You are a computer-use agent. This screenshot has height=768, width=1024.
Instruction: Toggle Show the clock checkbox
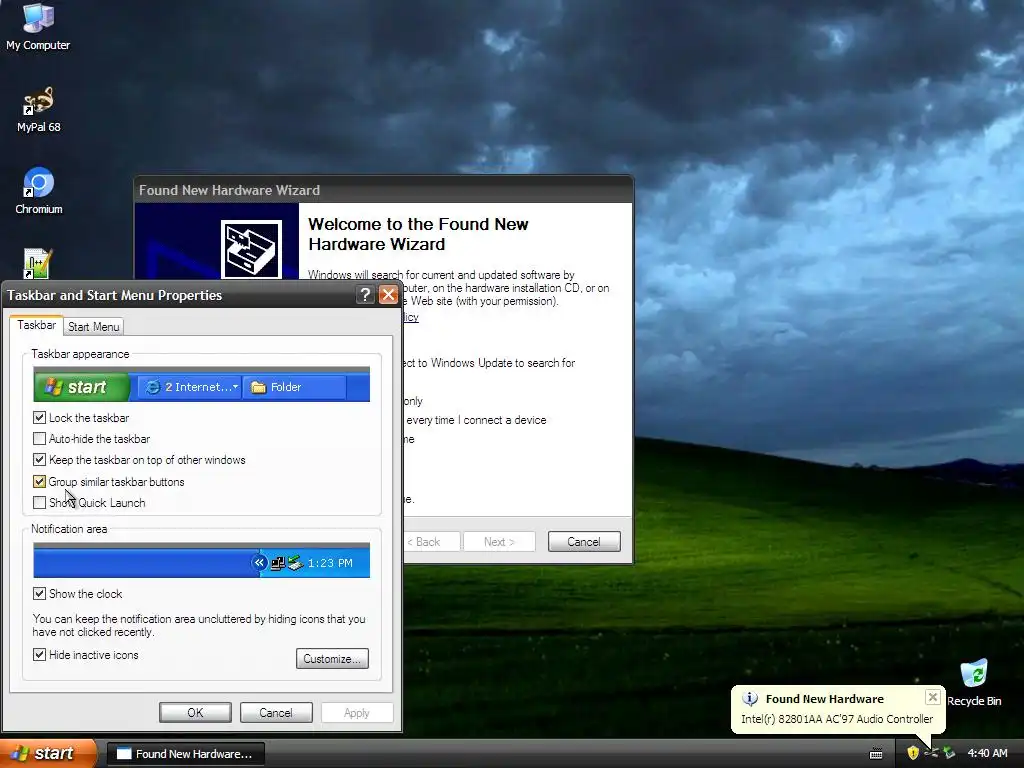39,593
